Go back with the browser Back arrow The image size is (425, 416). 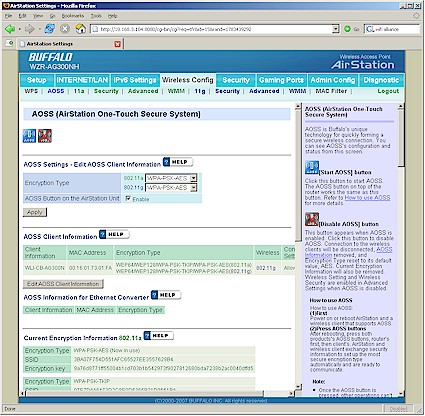10,29
